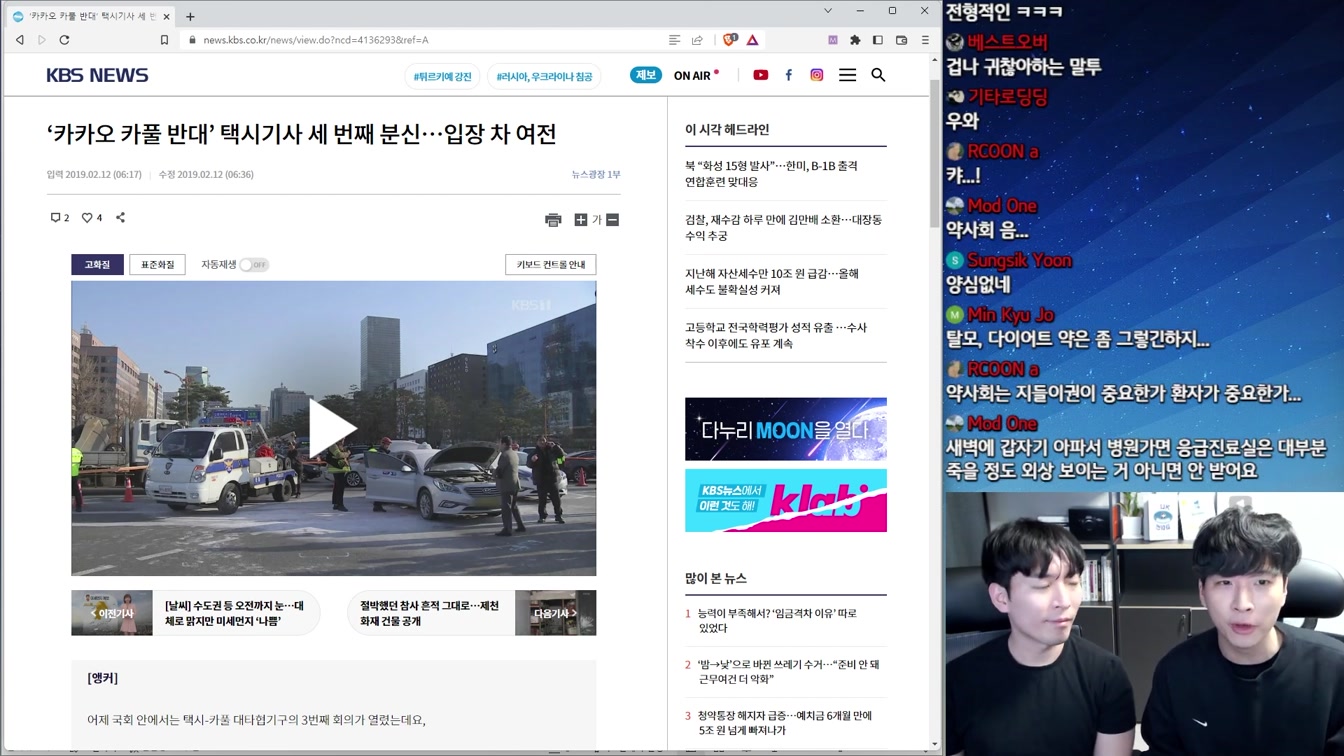1344x756 pixels.
Task: Click the browser back arrow
Action: pyautogui.click(x=19, y=40)
